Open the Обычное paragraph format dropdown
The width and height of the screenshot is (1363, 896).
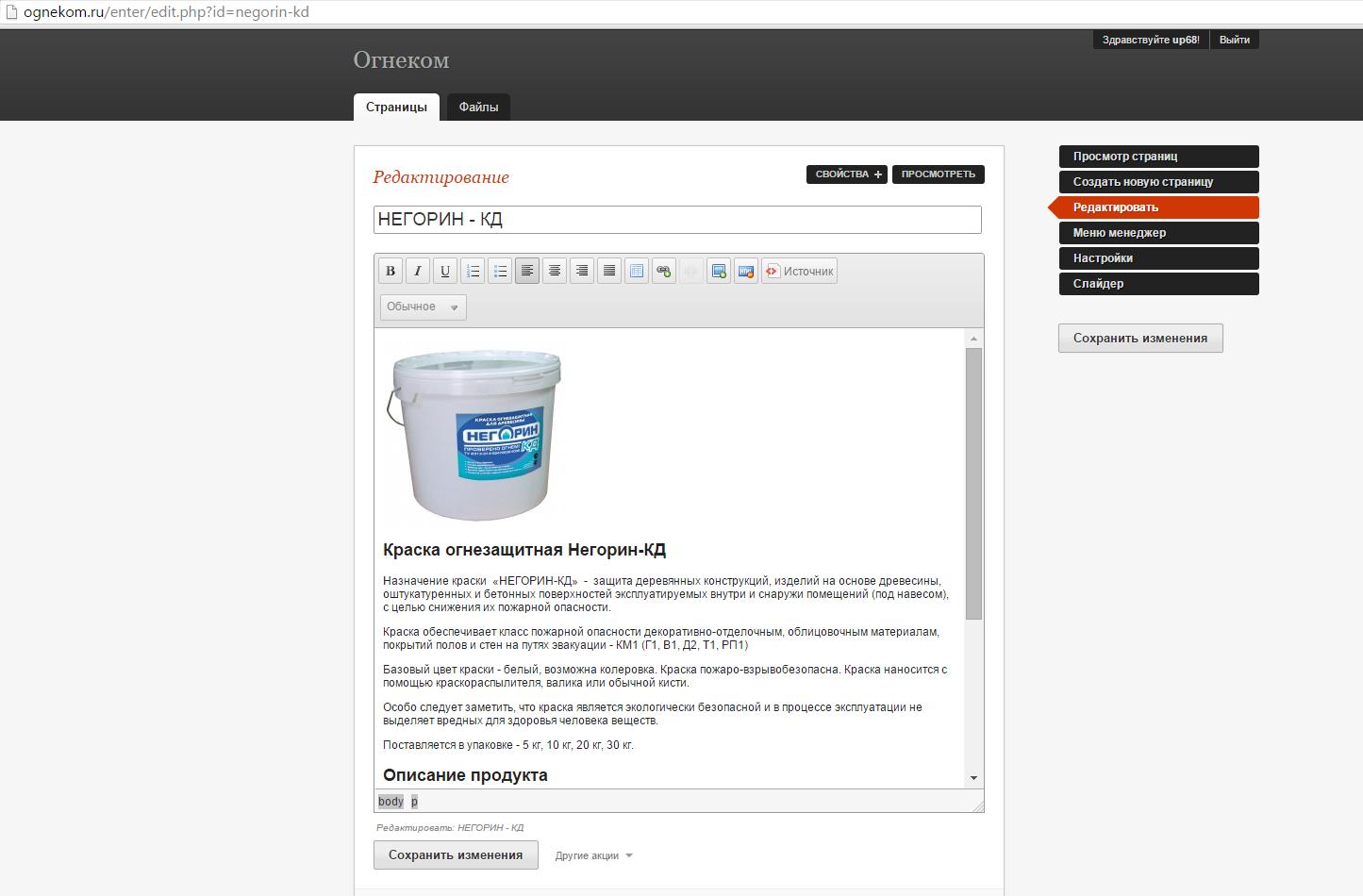424,307
